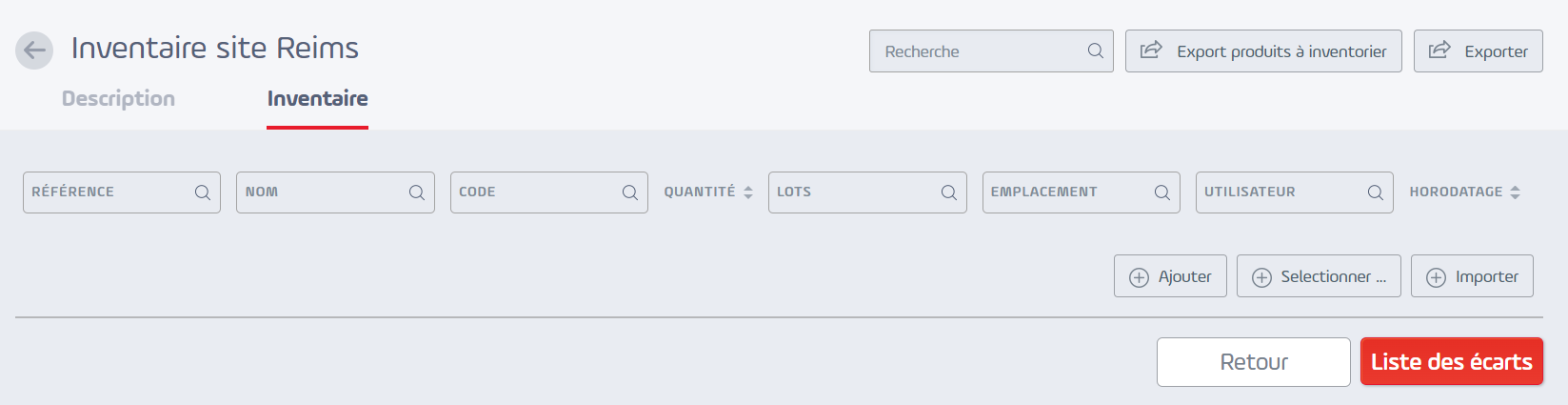
Task: Add an item with the Ajouter button
Action: click(1170, 276)
